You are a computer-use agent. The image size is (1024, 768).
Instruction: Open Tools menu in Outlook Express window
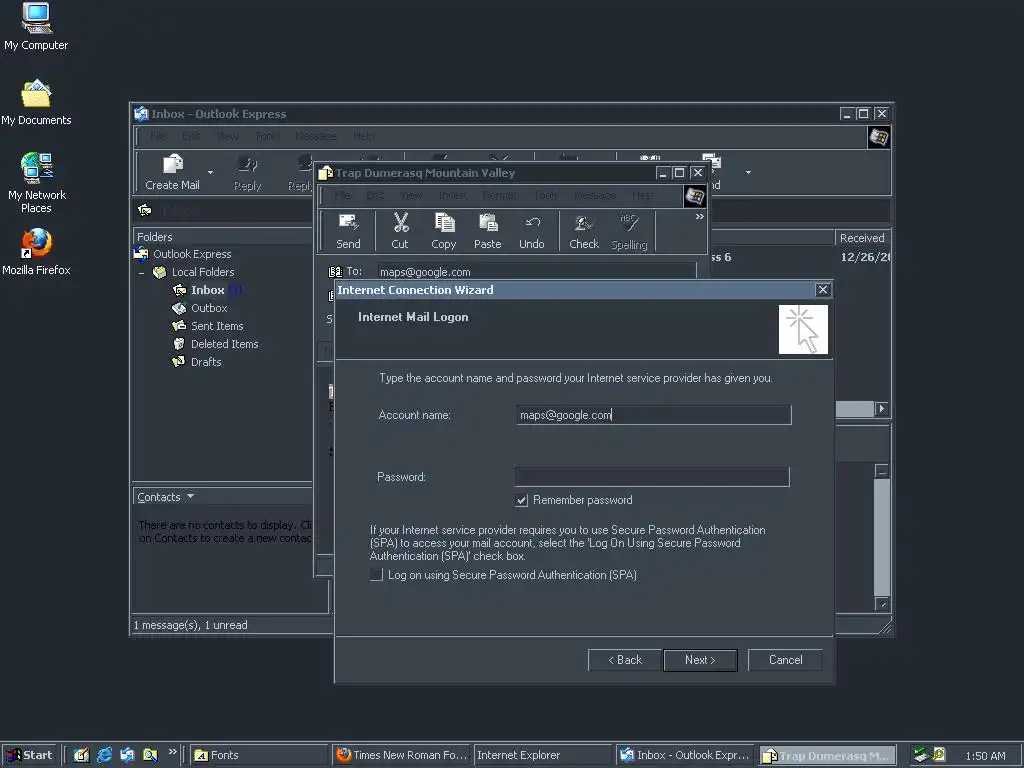266,136
